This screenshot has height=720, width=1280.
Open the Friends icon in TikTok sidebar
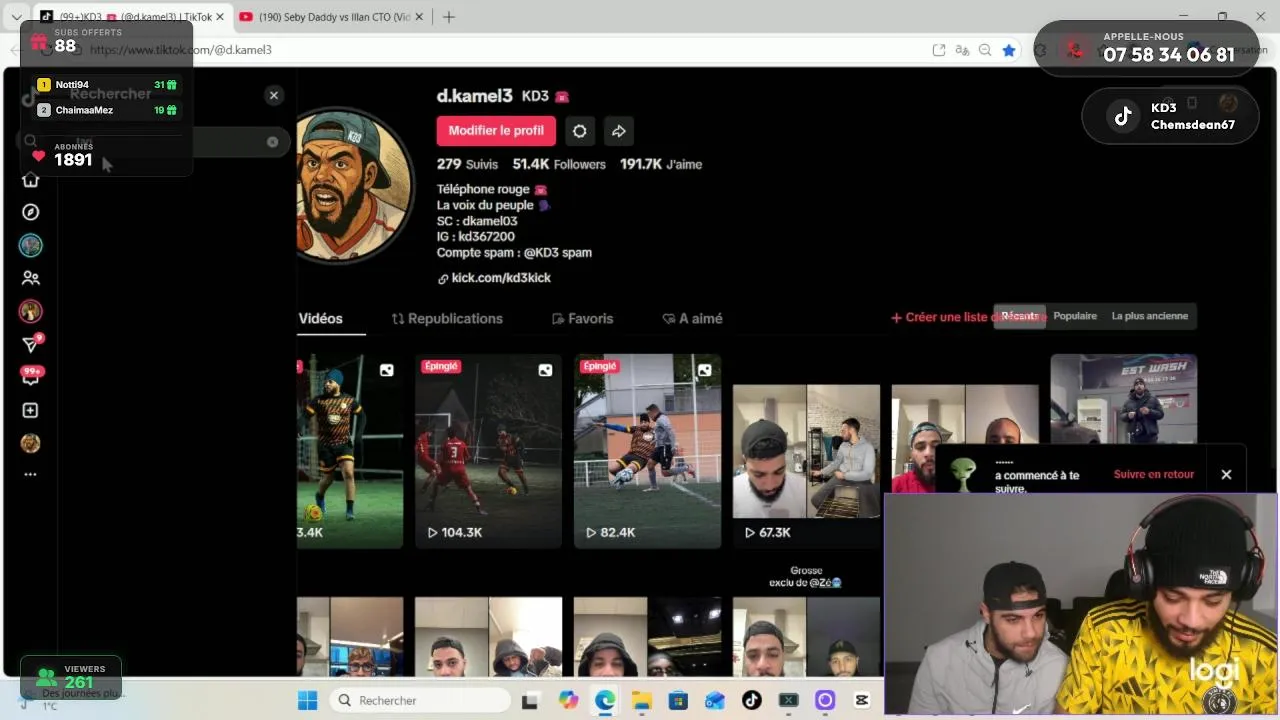tap(31, 278)
